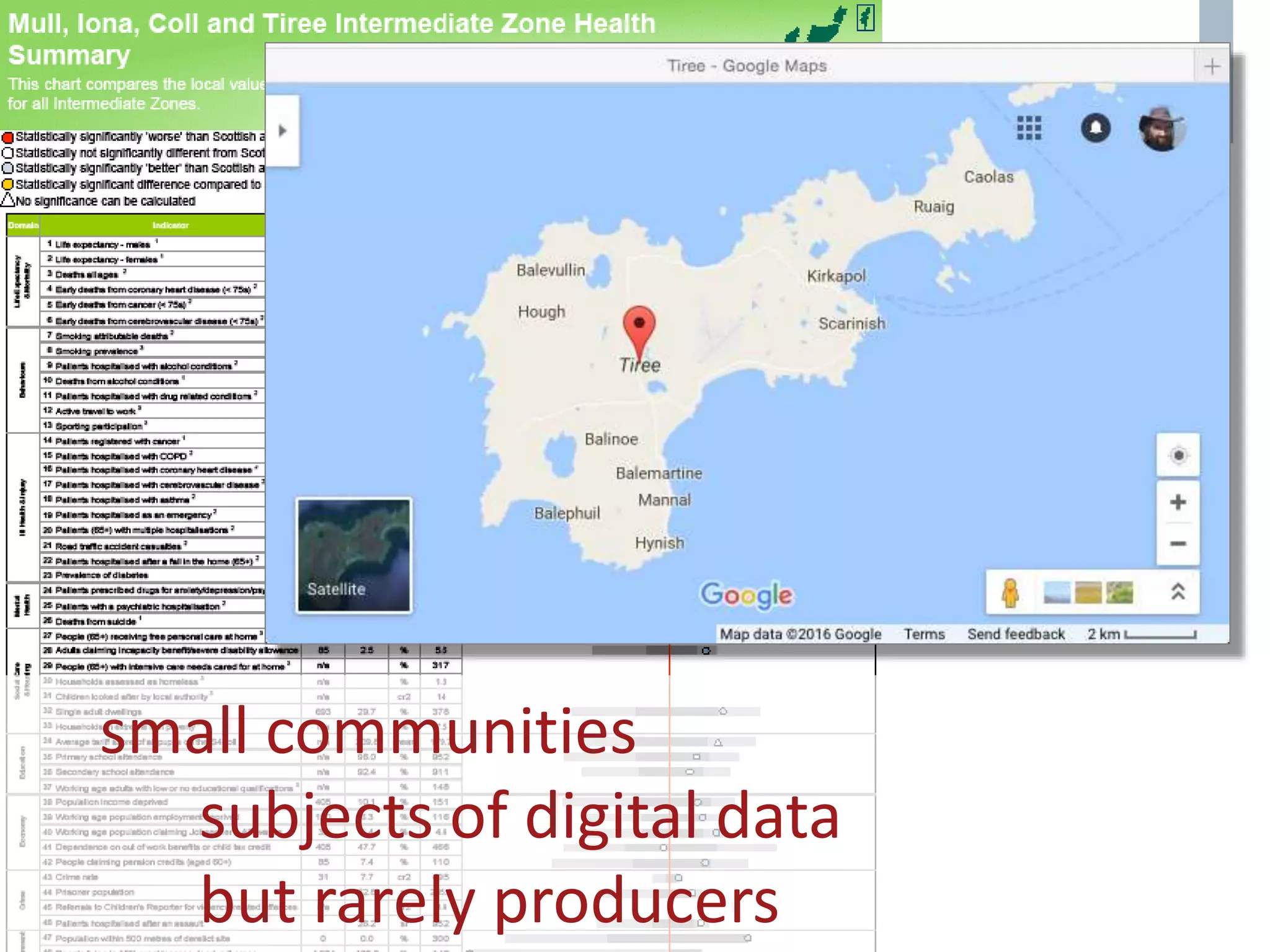
Task: Open Google notifications bell
Action: 1096,128
